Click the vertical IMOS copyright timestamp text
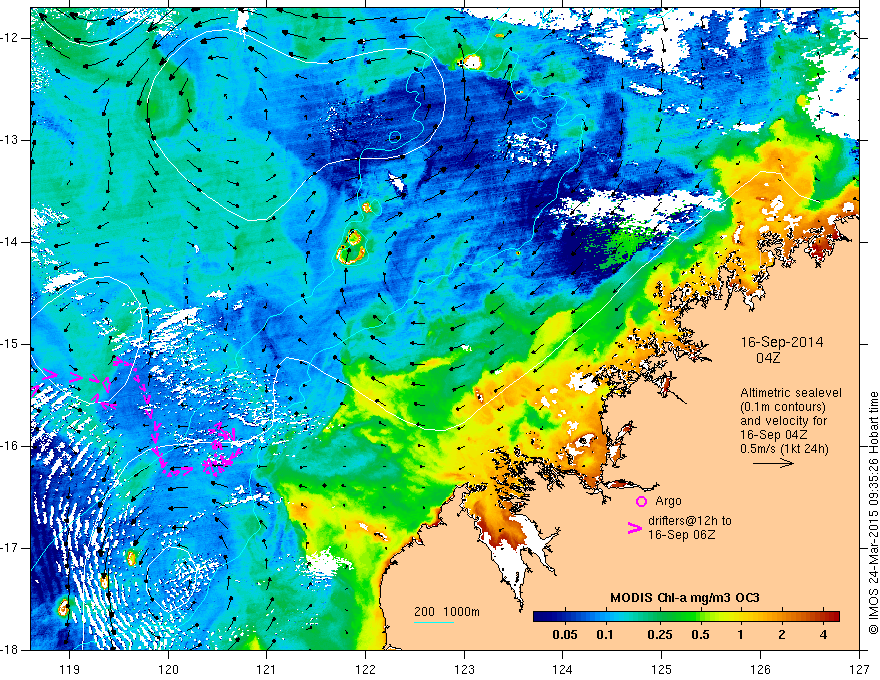The image size is (880, 680). tap(873, 513)
